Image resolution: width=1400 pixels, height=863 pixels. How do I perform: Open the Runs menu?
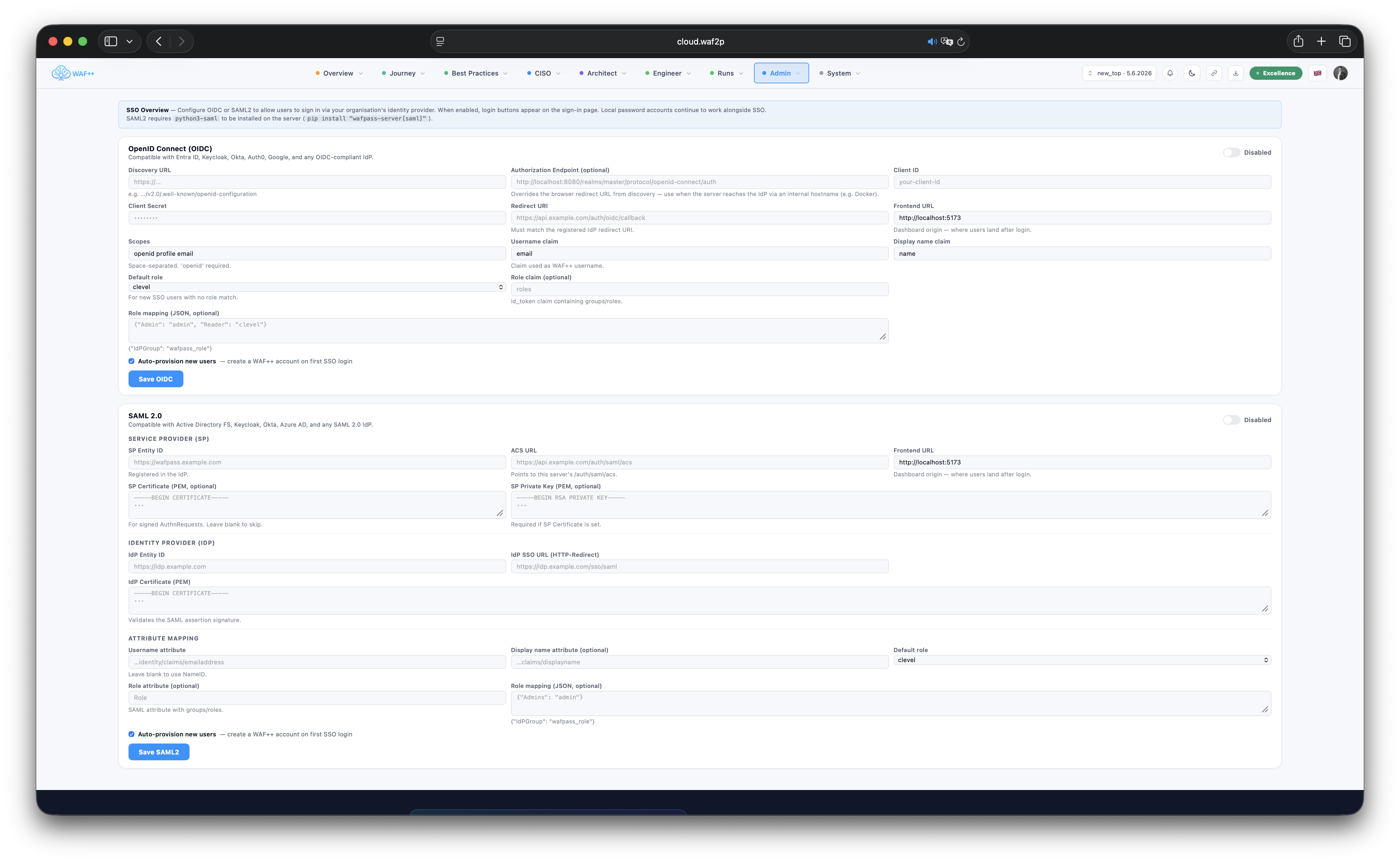pos(726,73)
